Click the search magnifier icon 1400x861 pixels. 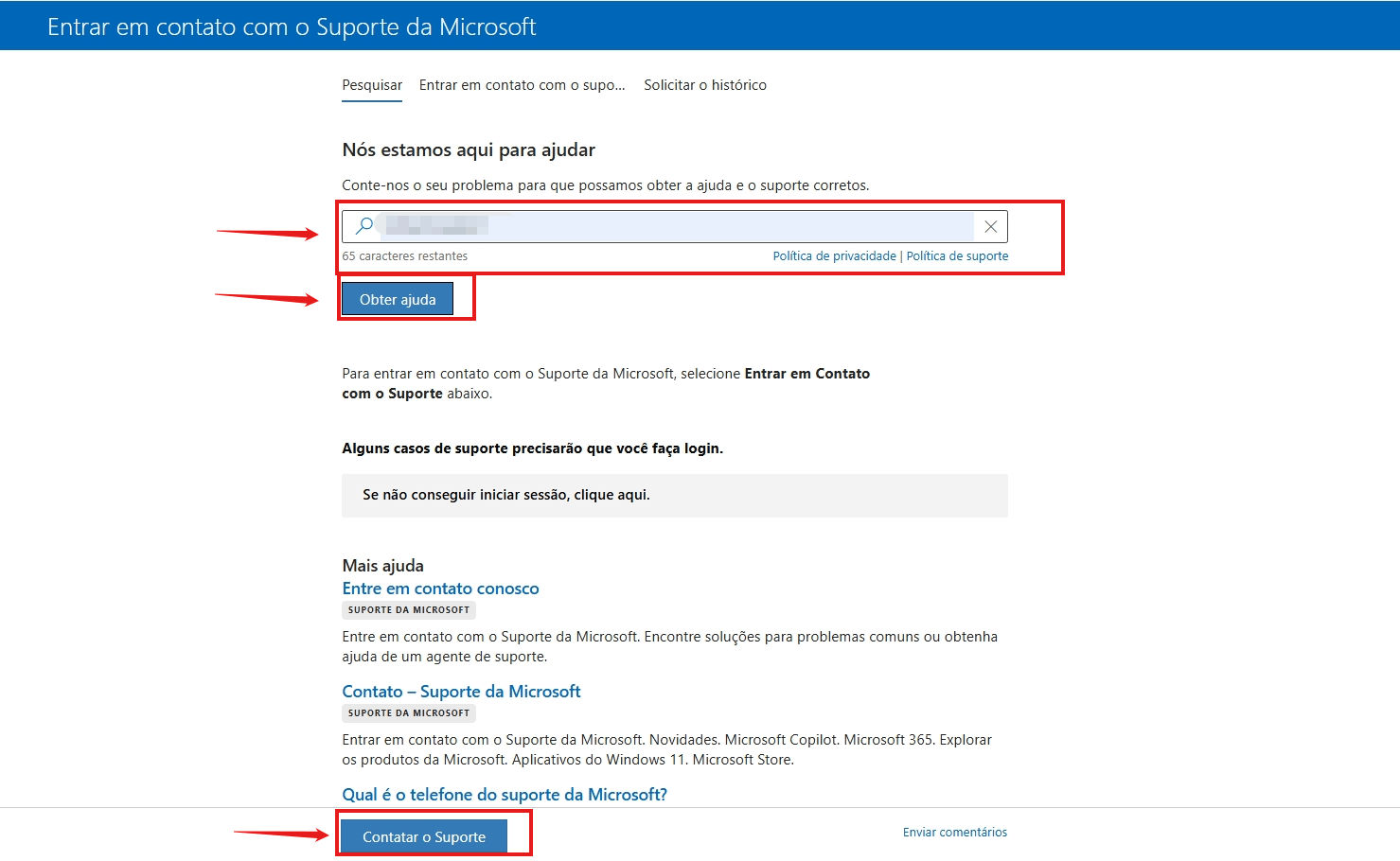[363, 225]
